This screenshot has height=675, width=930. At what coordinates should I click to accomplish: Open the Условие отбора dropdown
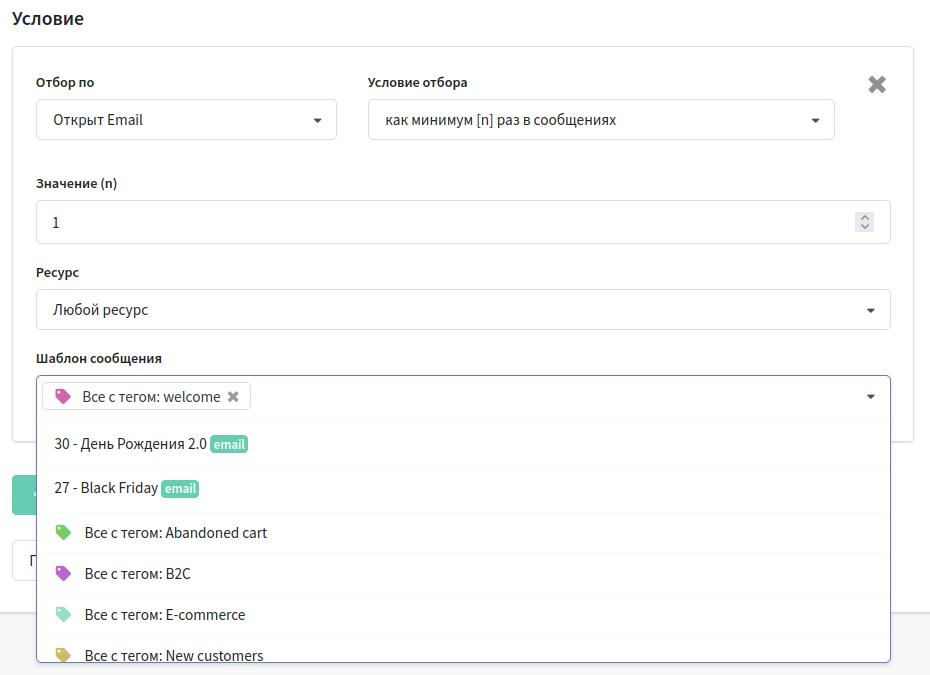(601, 120)
